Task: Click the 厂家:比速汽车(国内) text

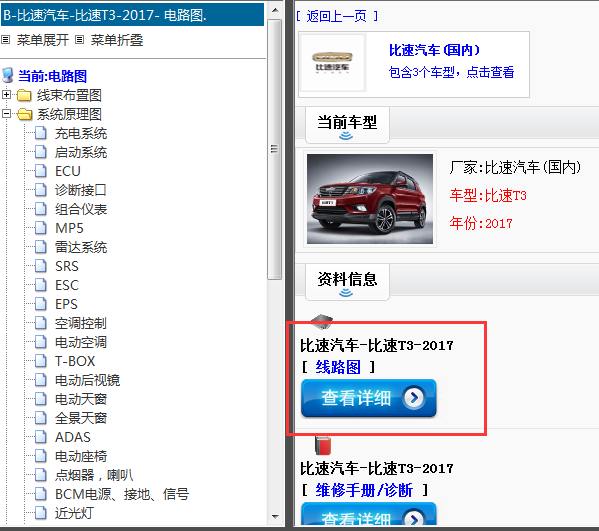Action: click(x=515, y=167)
